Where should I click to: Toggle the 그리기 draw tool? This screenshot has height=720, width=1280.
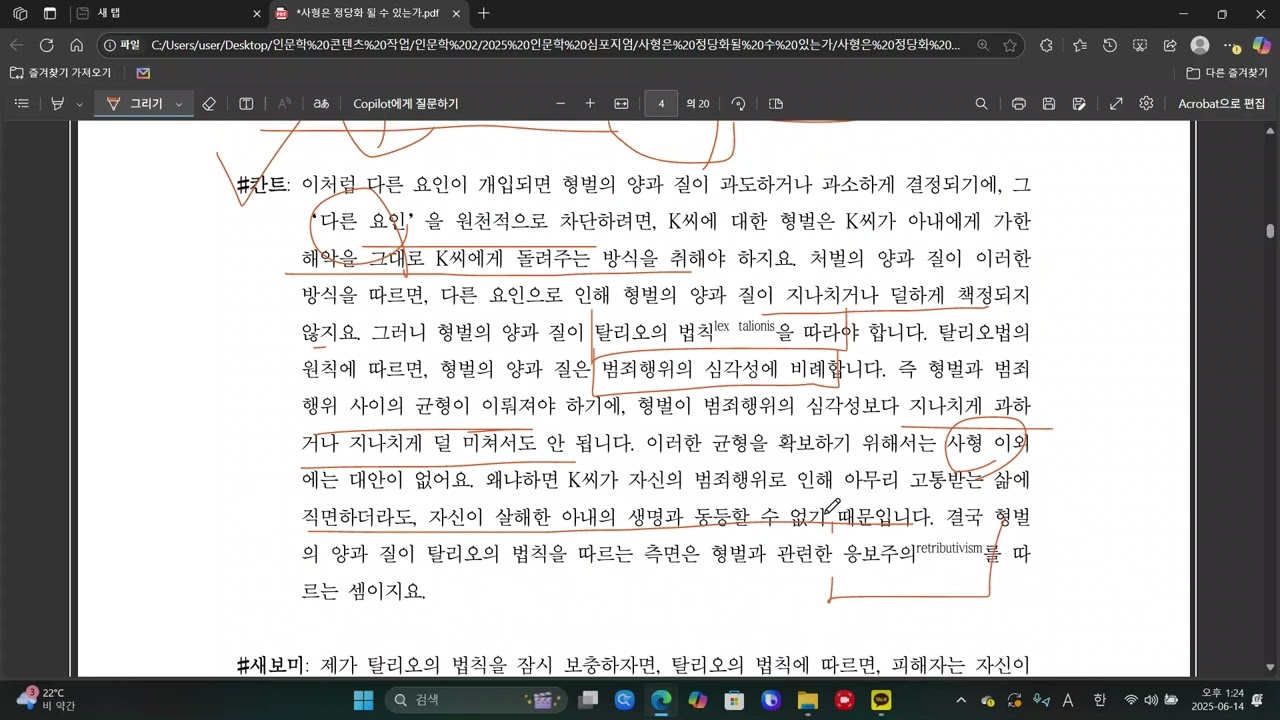pyautogui.click(x=133, y=104)
